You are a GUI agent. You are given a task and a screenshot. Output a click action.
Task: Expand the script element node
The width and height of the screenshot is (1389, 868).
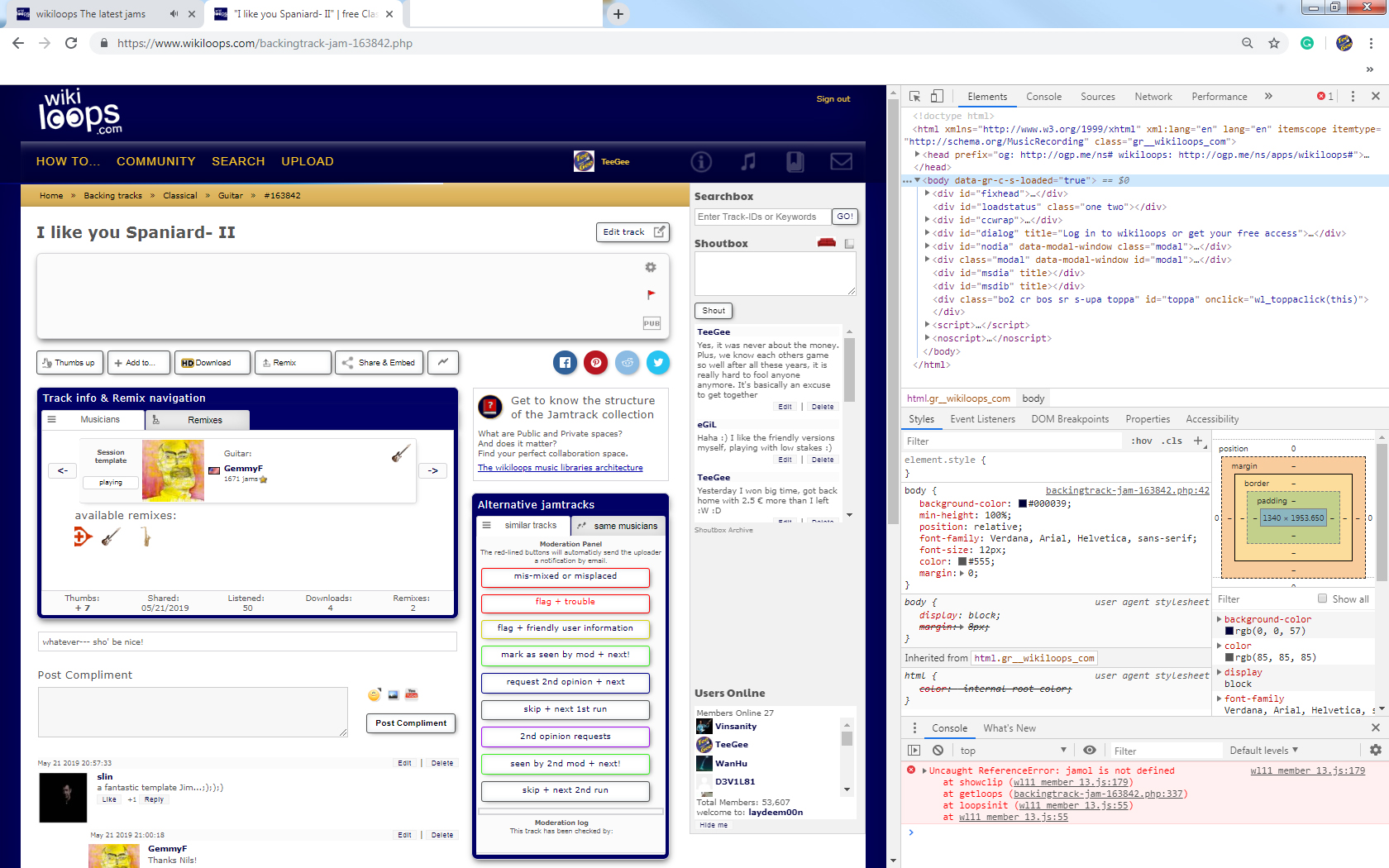pos(927,325)
